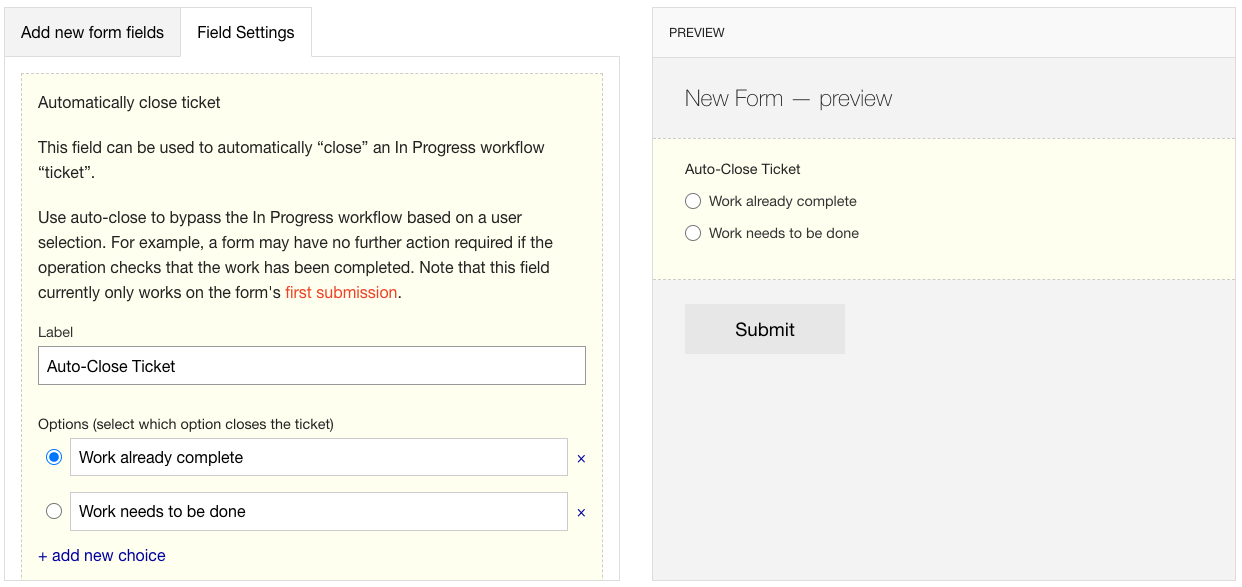Switch to the Add new form fields tab
The height and width of the screenshot is (587, 1242).
pos(92,32)
